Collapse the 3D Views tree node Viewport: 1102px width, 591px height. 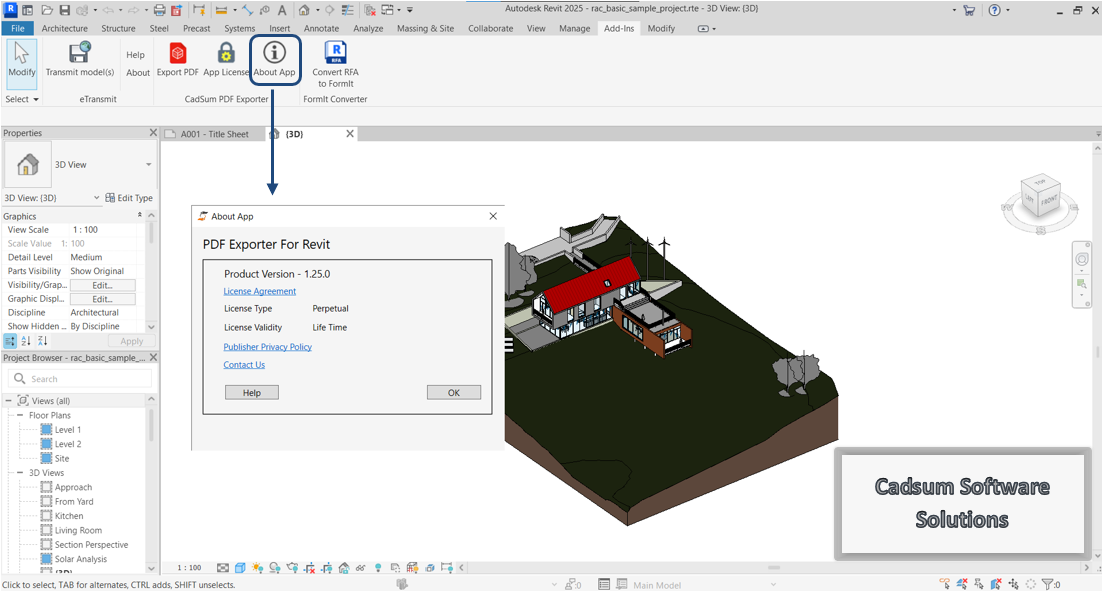point(18,473)
